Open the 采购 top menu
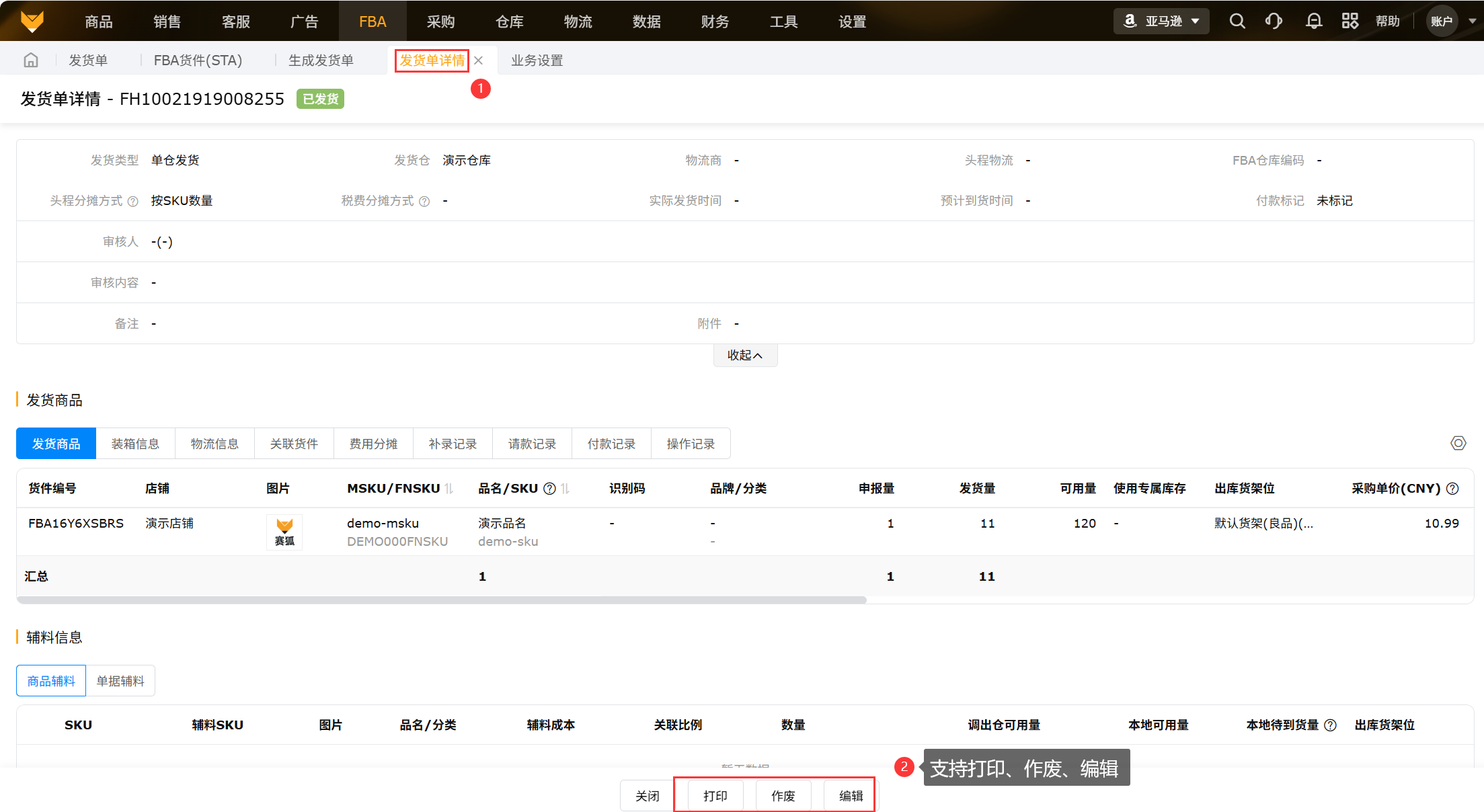This screenshot has height=812, width=1484. tap(440, 22)
